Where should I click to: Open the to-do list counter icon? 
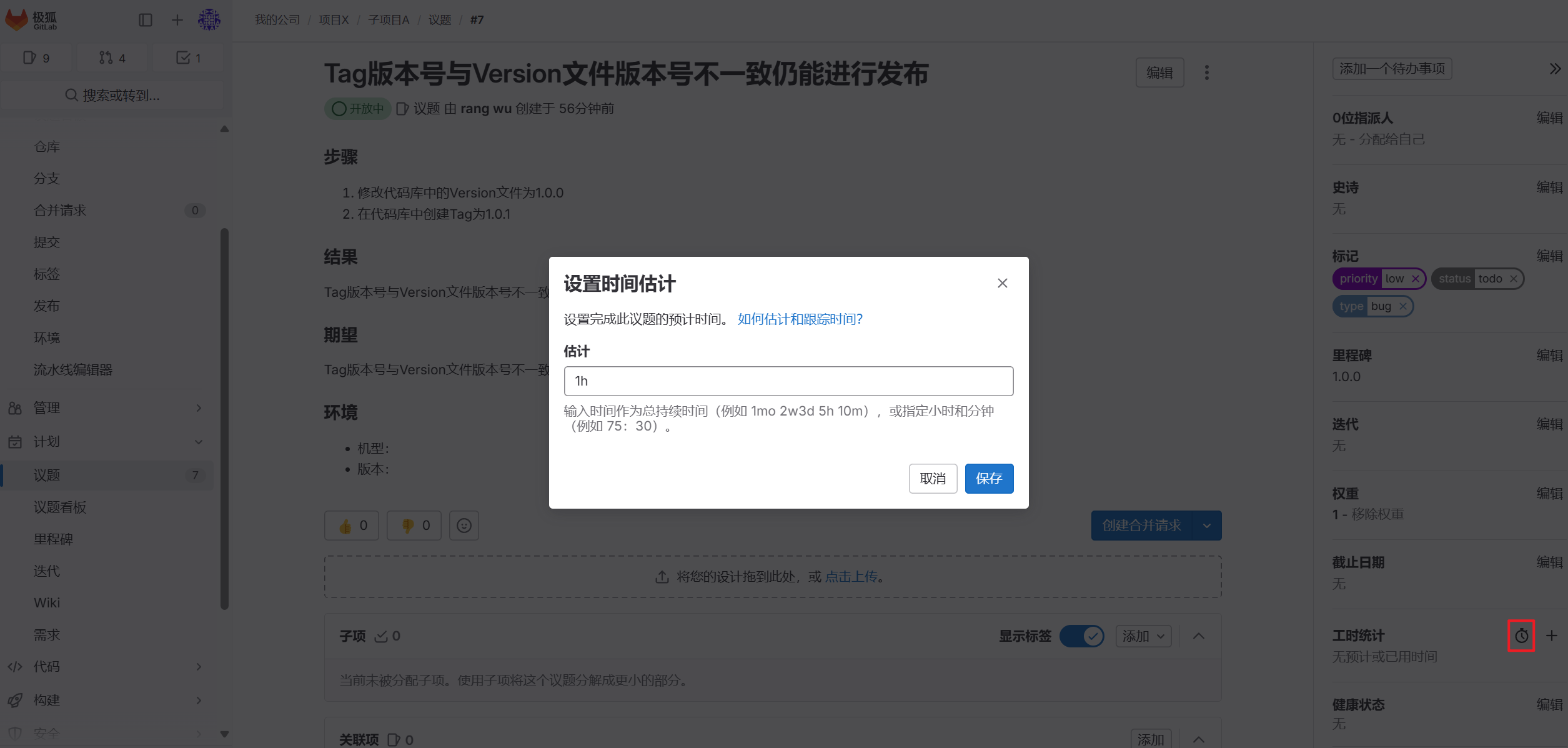(188, 57)
